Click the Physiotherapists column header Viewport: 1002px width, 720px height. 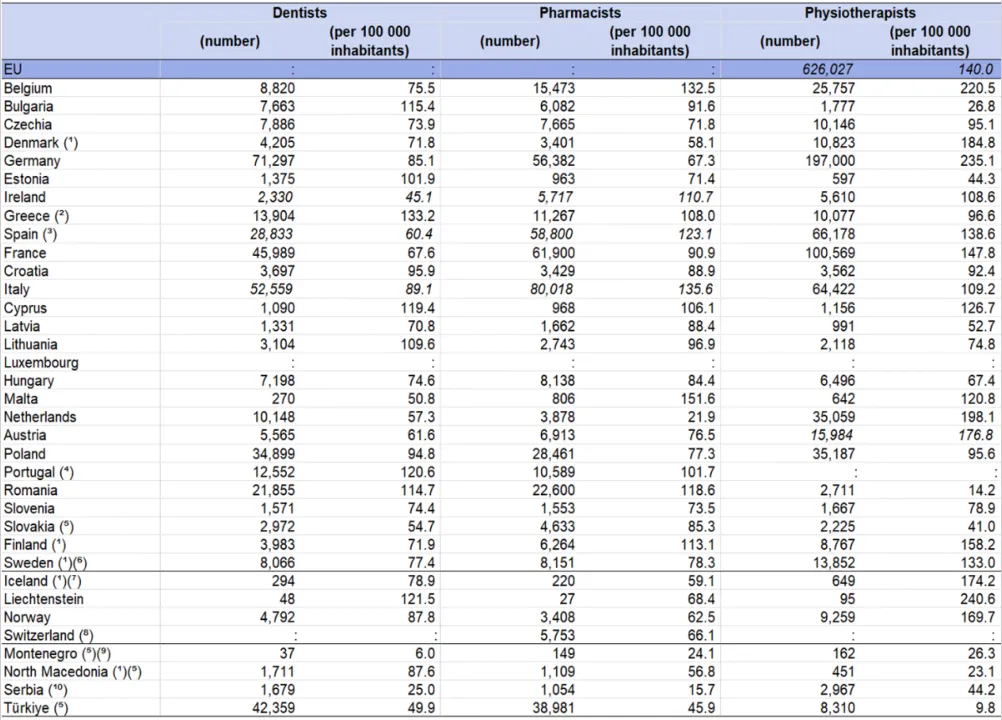tap(860, 13)
